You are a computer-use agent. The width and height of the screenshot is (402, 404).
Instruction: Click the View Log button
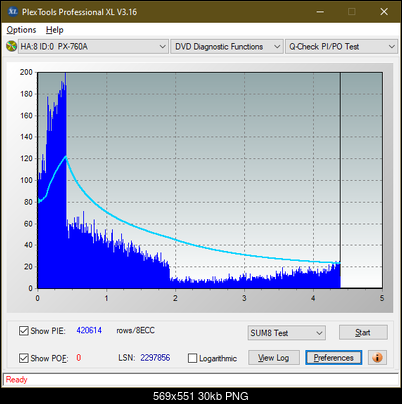[x=274, y=358]
